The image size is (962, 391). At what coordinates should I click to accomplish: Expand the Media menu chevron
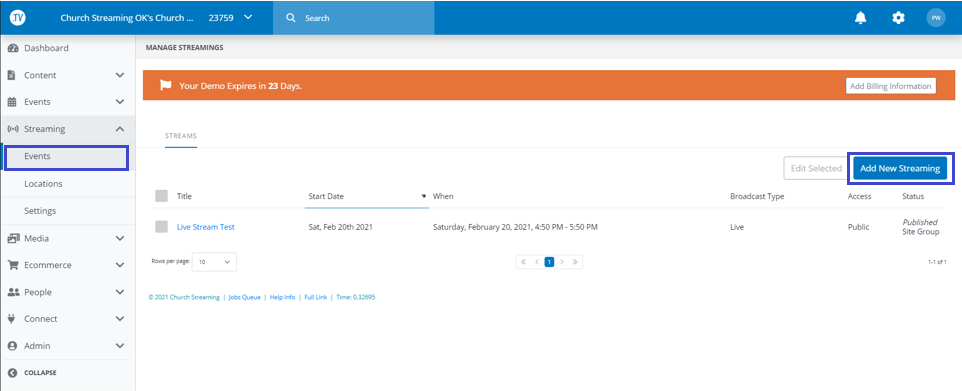click(x=120, y=238)
